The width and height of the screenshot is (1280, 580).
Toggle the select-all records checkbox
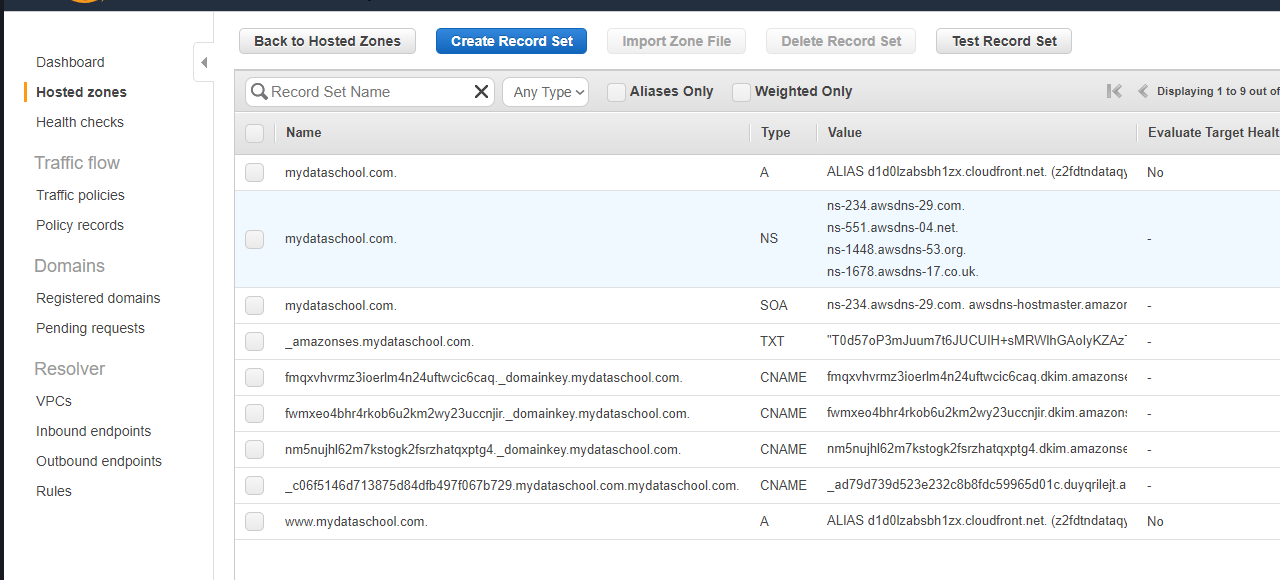click(x=254, y=133)
